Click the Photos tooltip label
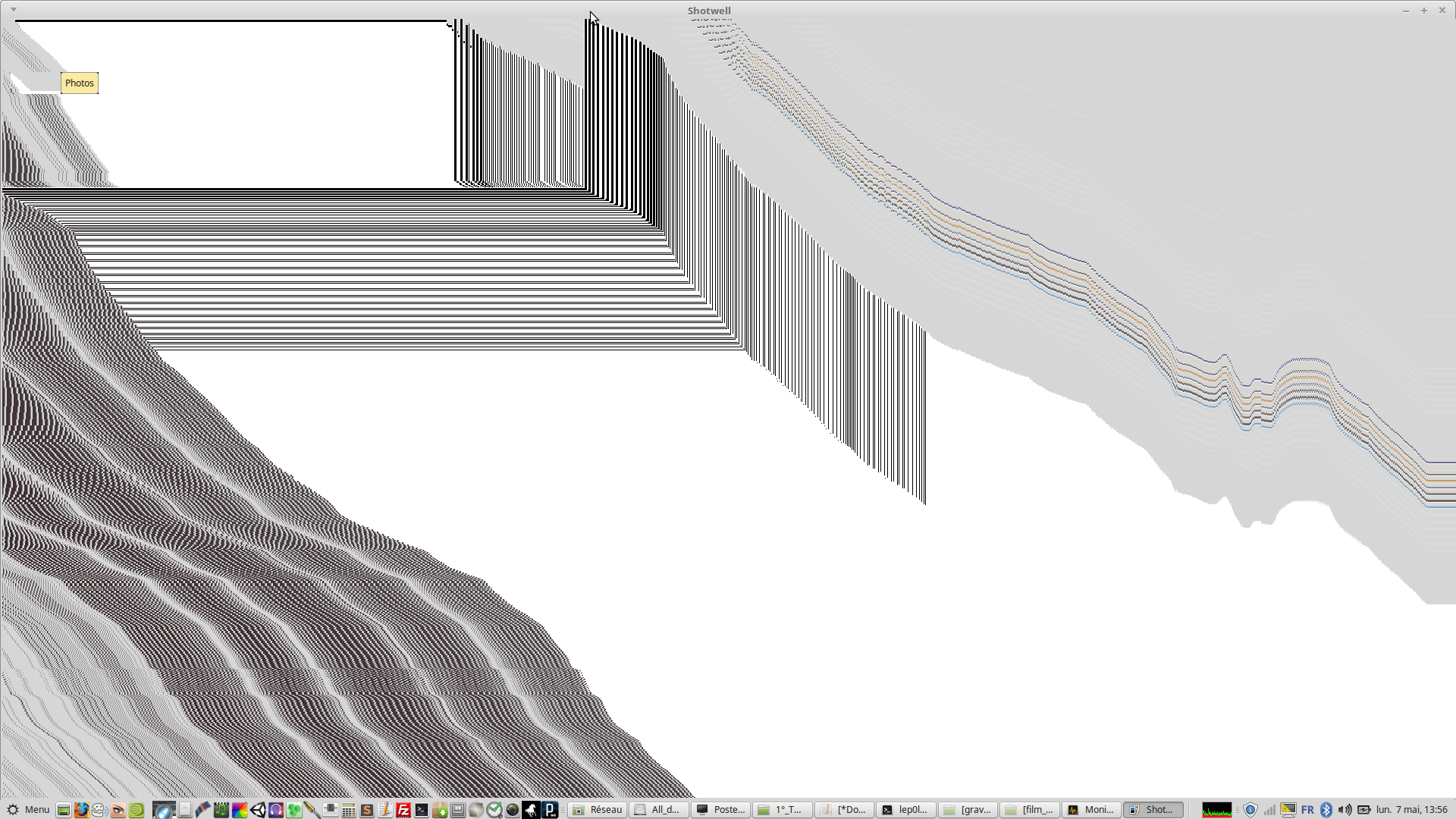 (x=80, y=83)
